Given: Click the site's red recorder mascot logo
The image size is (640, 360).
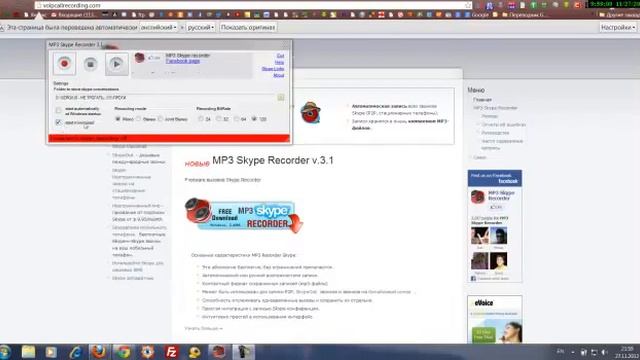Looking at the screenshot, I should pos(311,113).
